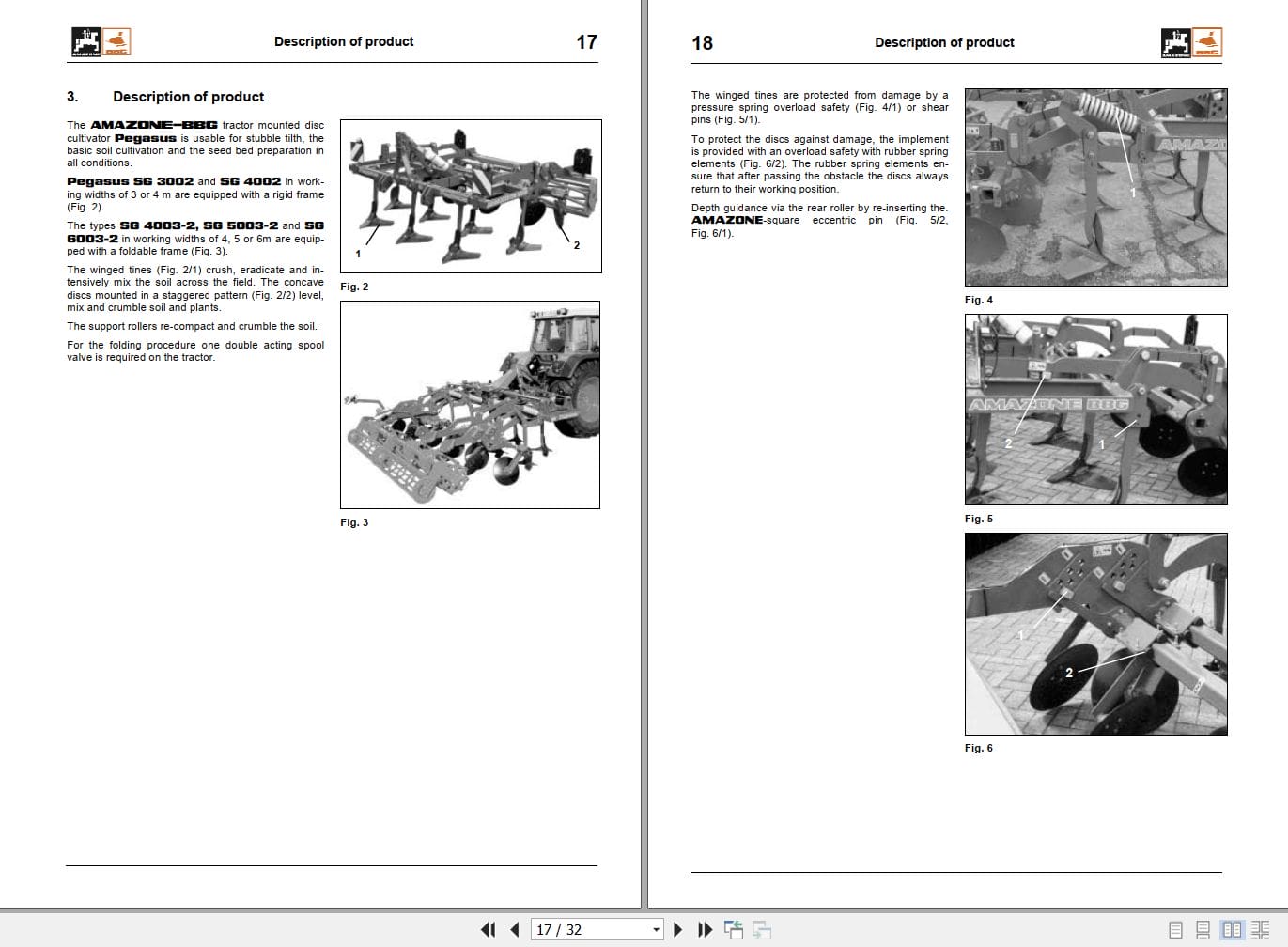This screenshot has height=947, width=1288.
Task: Switch to continuous scrolling page view
Action: click(1203, 930)
